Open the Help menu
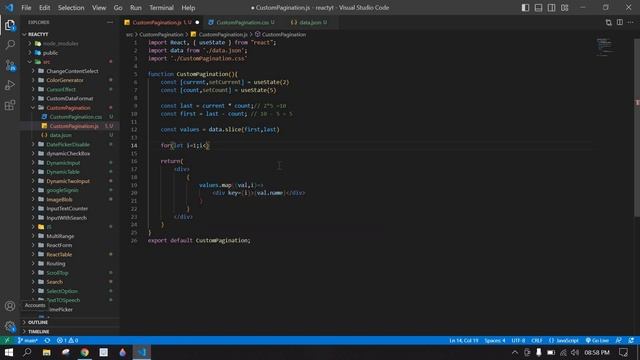640x360 pixels. tap(188, 8)
